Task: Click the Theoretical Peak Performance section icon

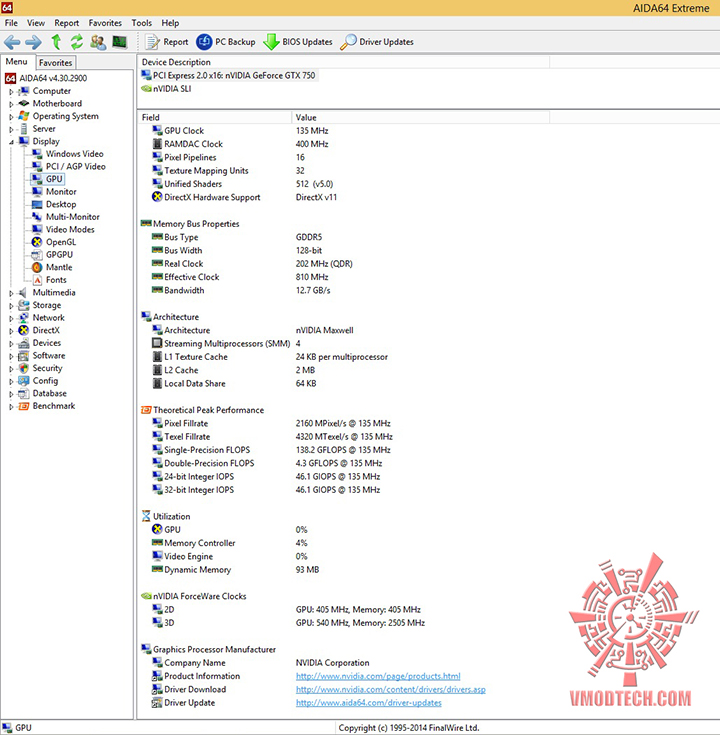Action: click(146, 410)
